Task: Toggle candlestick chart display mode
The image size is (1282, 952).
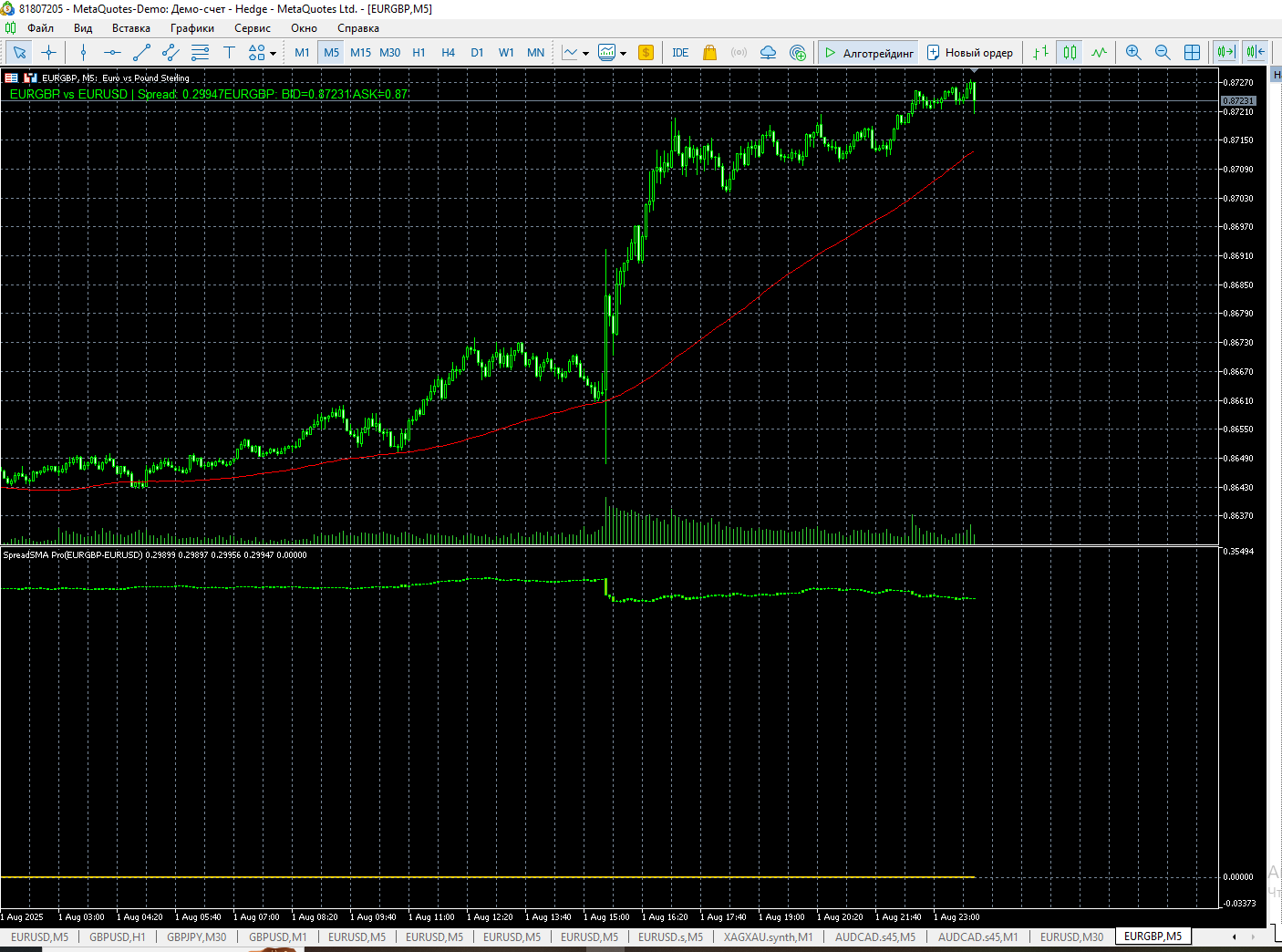Action: click(1070, 53)
